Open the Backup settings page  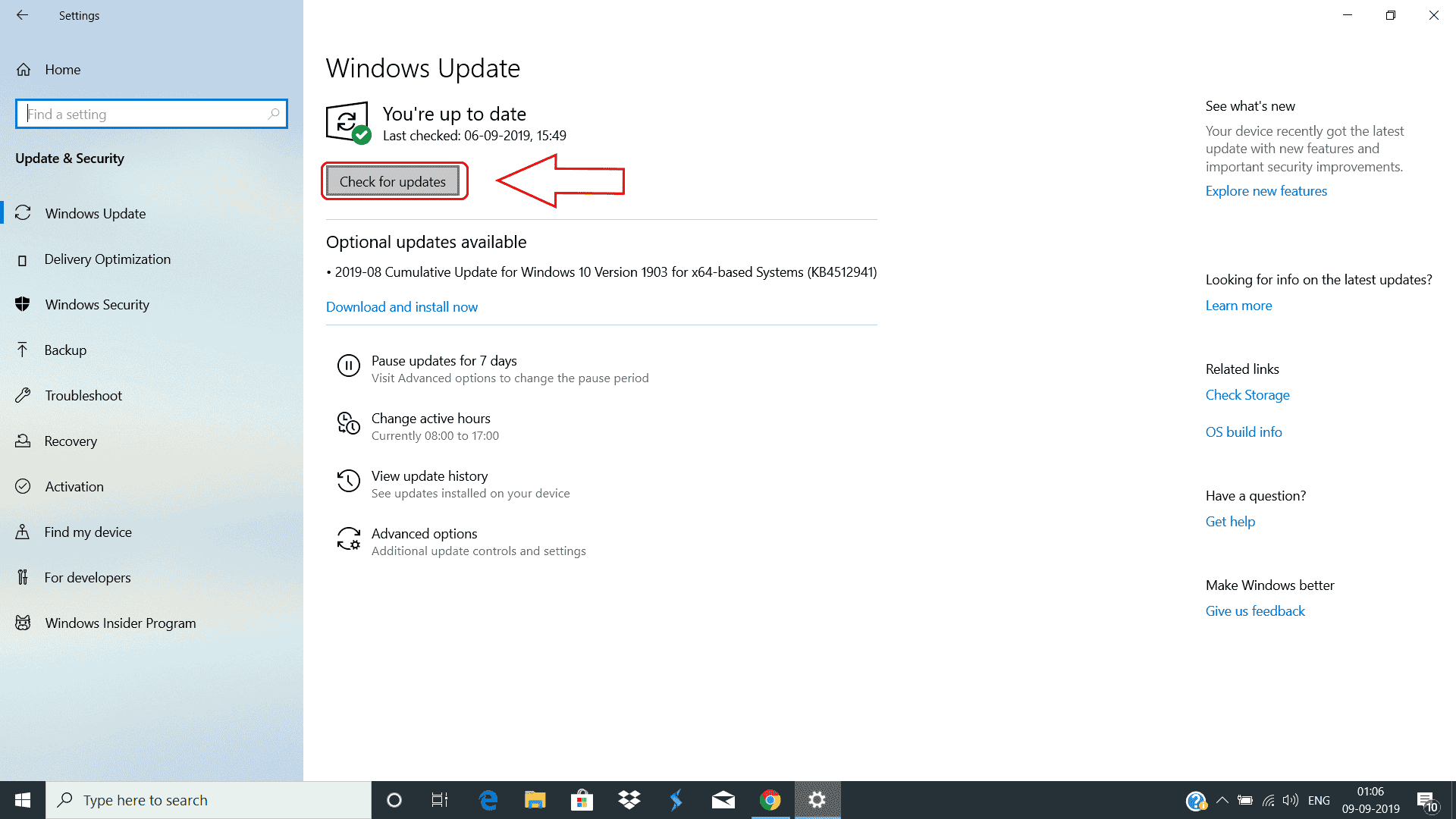point(65,350)
